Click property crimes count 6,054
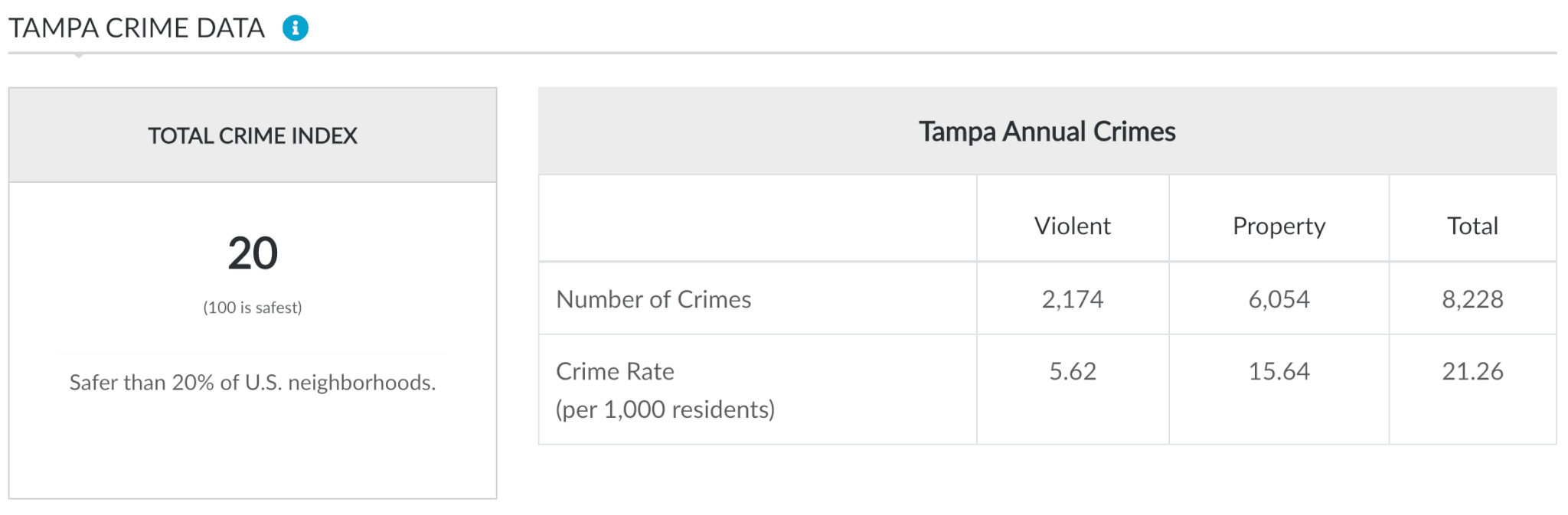The height and width of the screenshot is (515, 1568). coord(1279,299)
